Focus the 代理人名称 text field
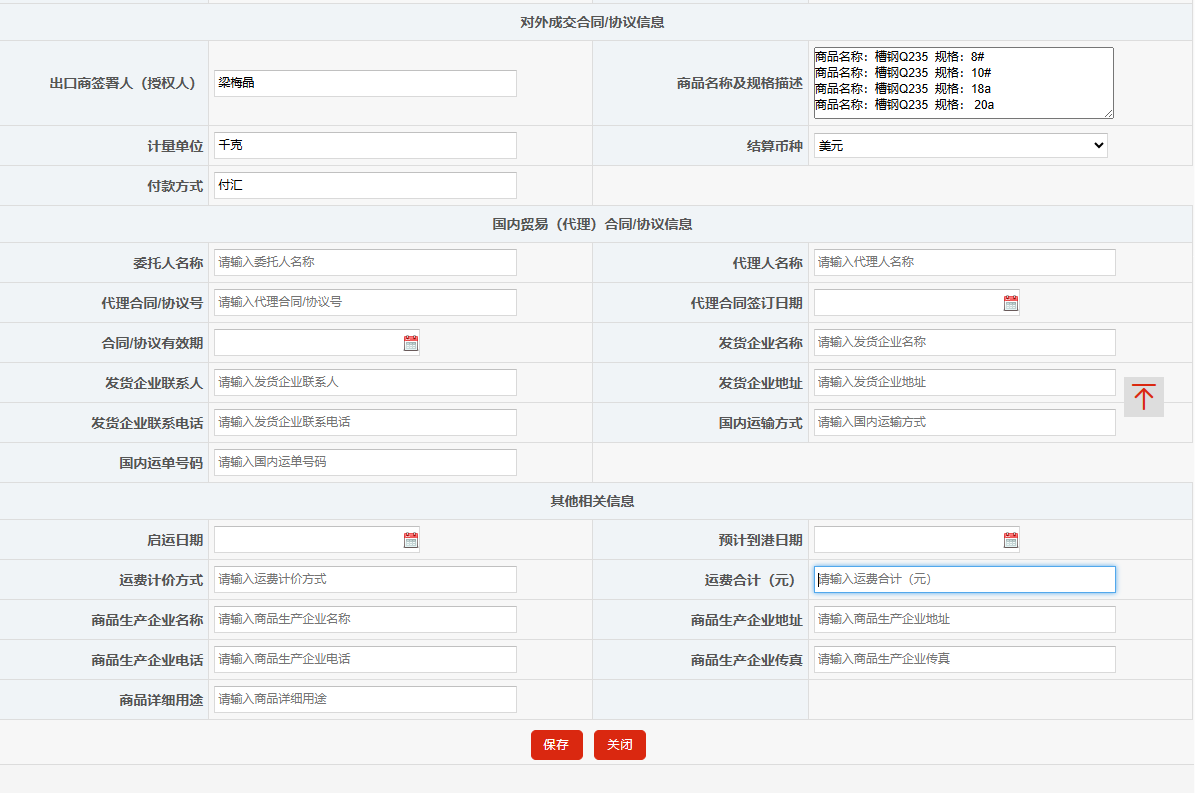Screen dimensions: 1195x793 pyautogui.click(x=964, y=262)
